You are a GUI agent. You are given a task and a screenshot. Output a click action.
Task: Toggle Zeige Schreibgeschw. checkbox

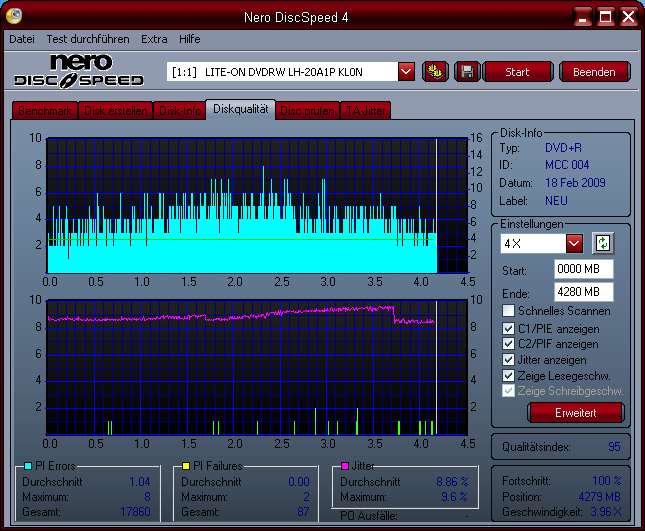[508, 391]
